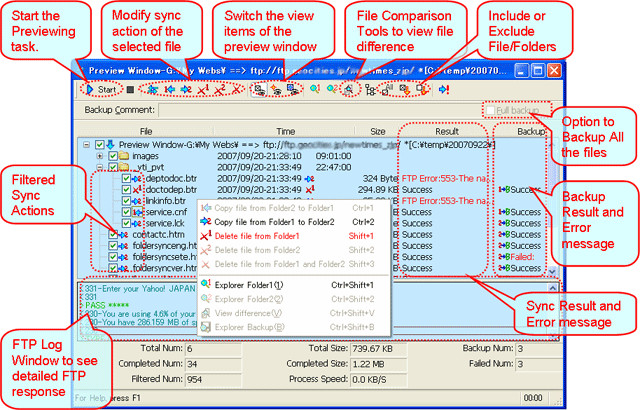The height and width of the screenshot is (410, 640).
Task: Uncheck the linkinfo.btr checkbox
Action: pyautogui.click(x=127, y=201)
